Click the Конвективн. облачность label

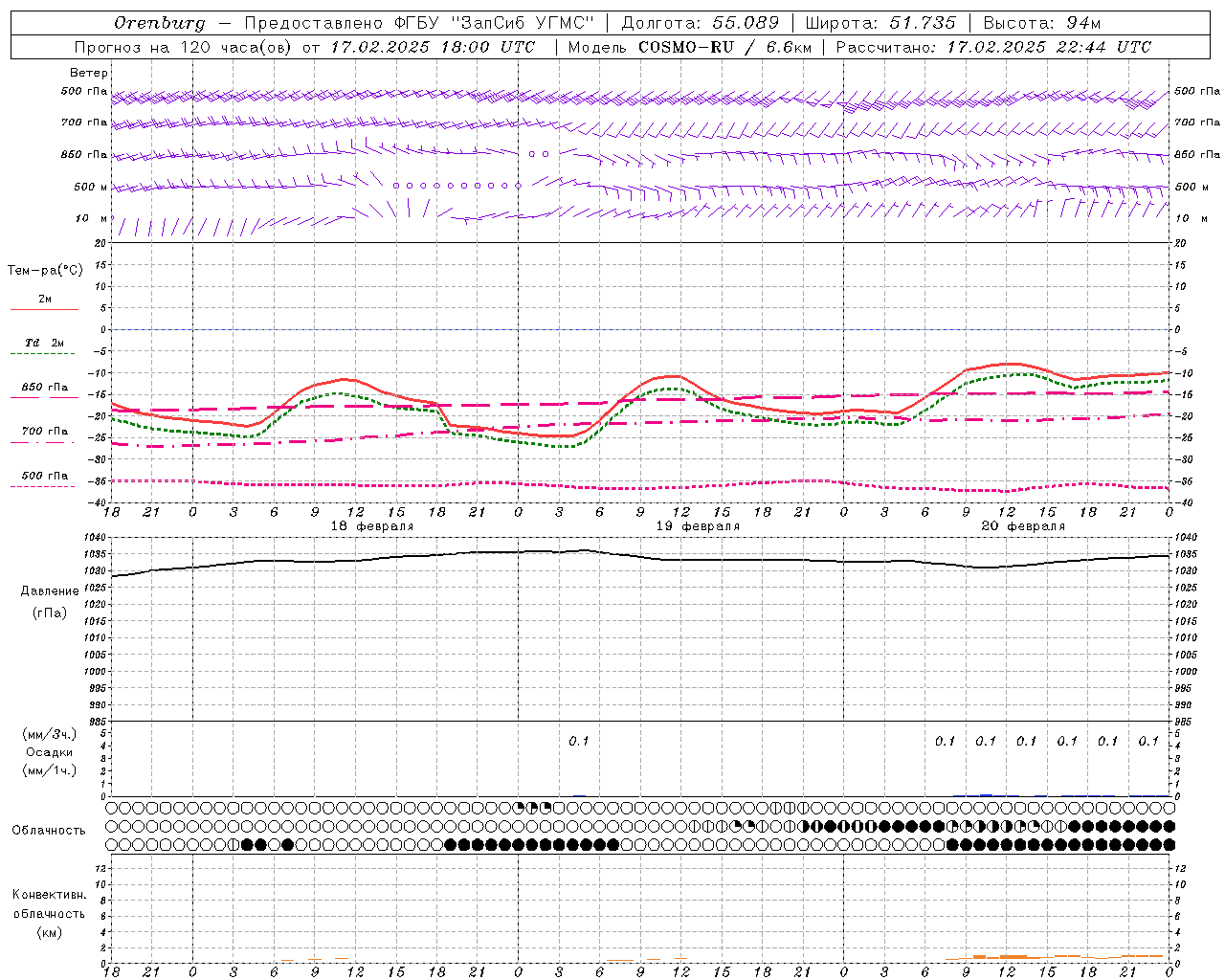click(49, 904)
